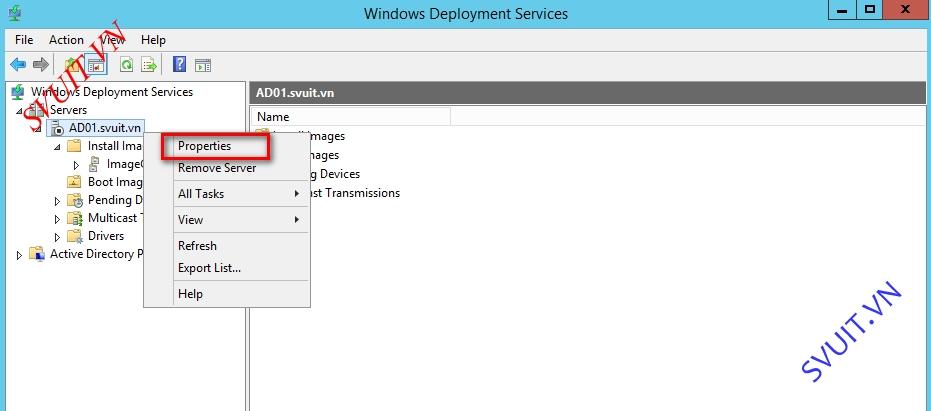Expand the ImageGroup node arrow

tap(76, 165)
